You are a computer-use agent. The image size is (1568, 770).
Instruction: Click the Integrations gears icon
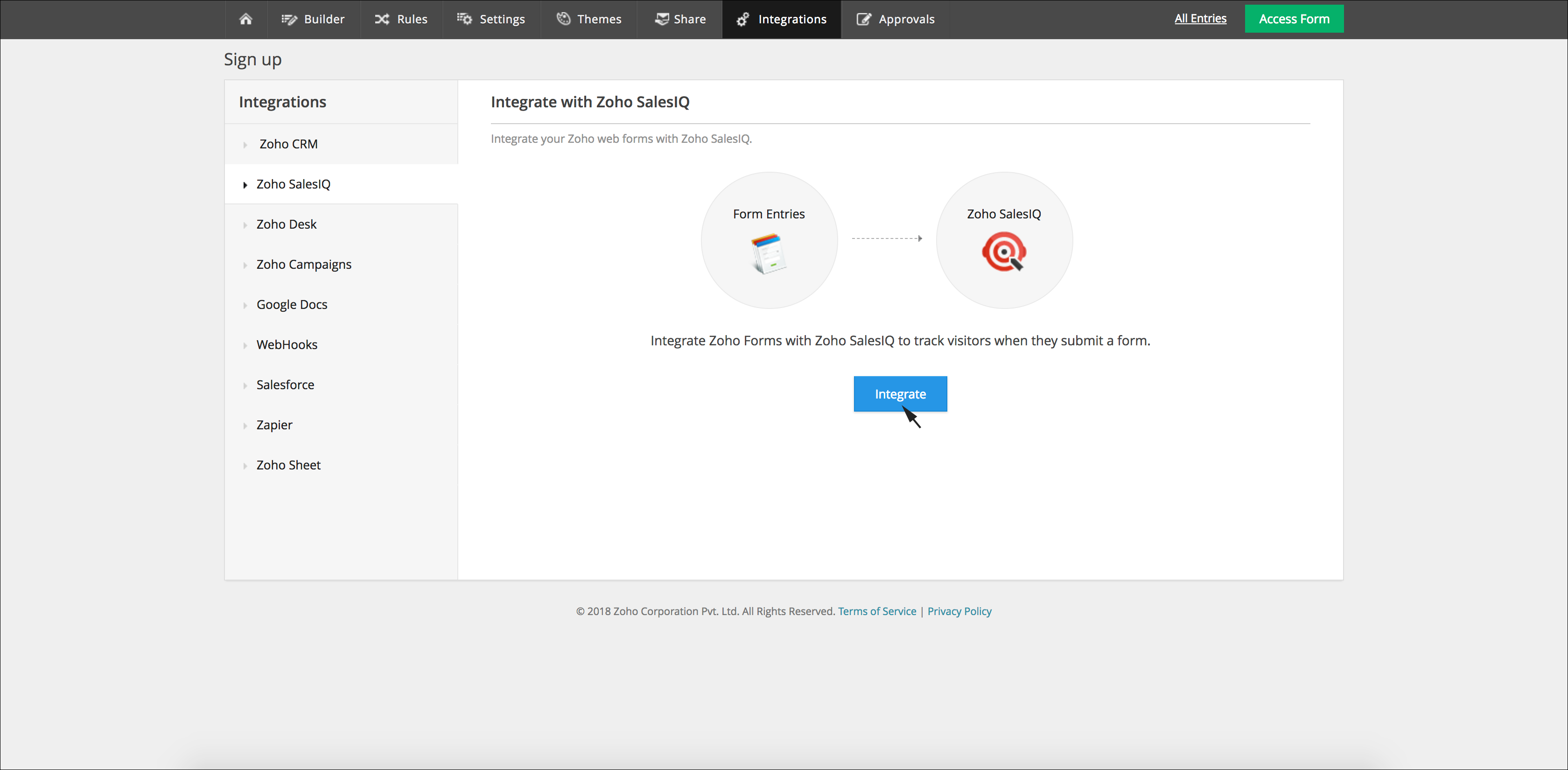[x=743, y=20]
